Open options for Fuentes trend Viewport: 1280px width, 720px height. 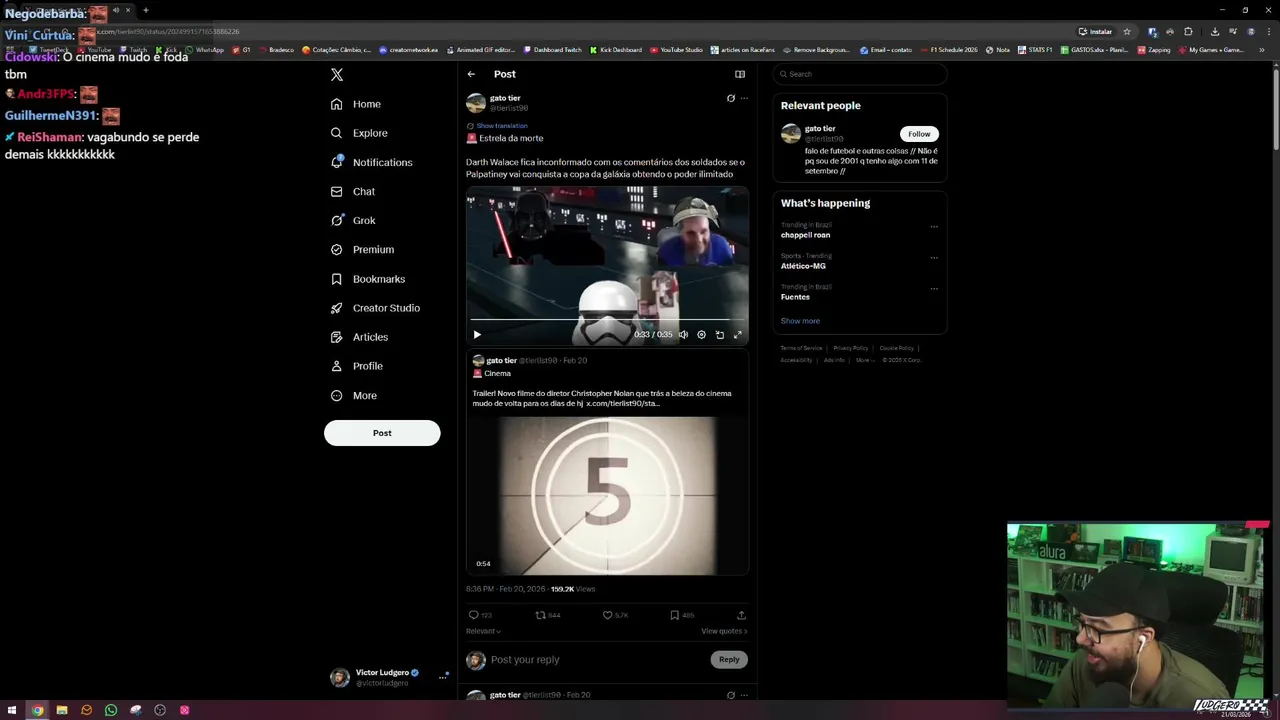(934, 289)
